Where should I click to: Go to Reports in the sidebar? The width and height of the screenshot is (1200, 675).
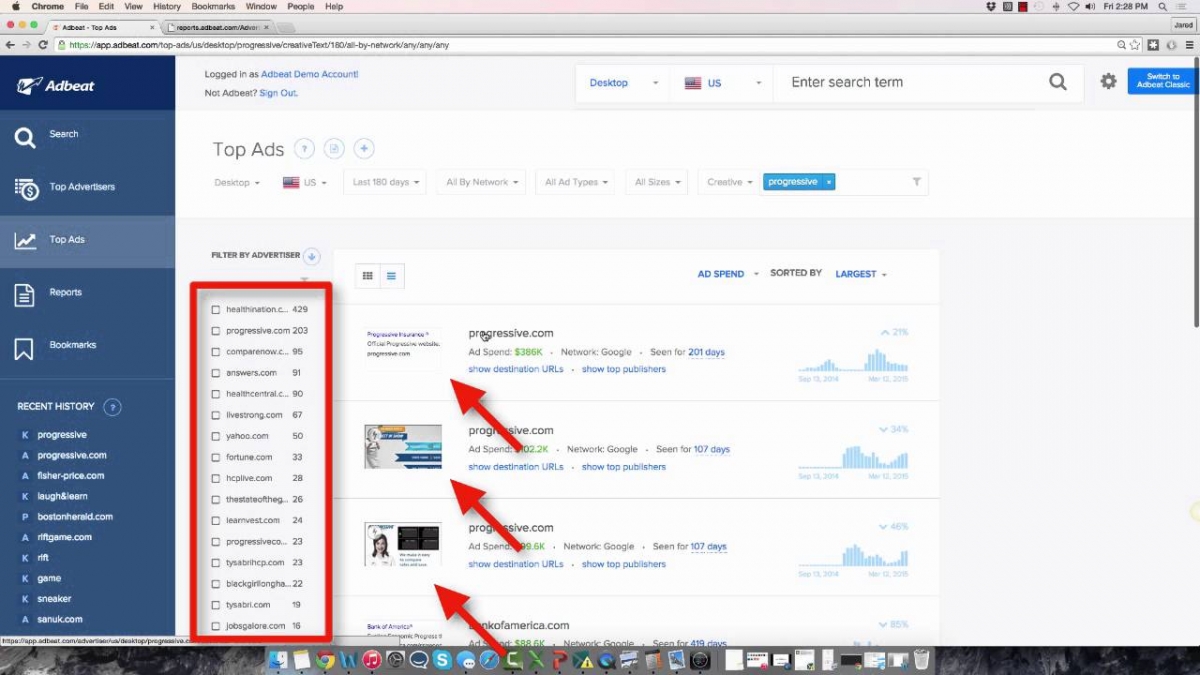click(65, 293)
